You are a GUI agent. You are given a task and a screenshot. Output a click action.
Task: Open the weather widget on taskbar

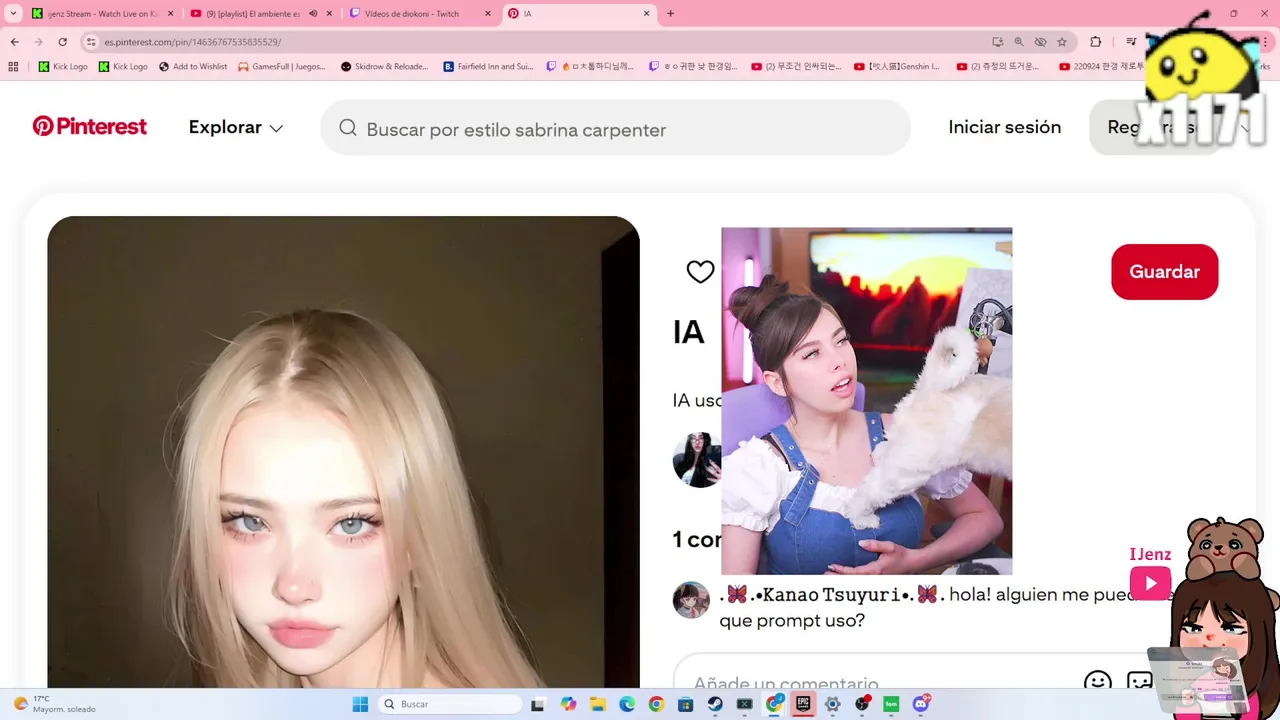tap(55, 704)
